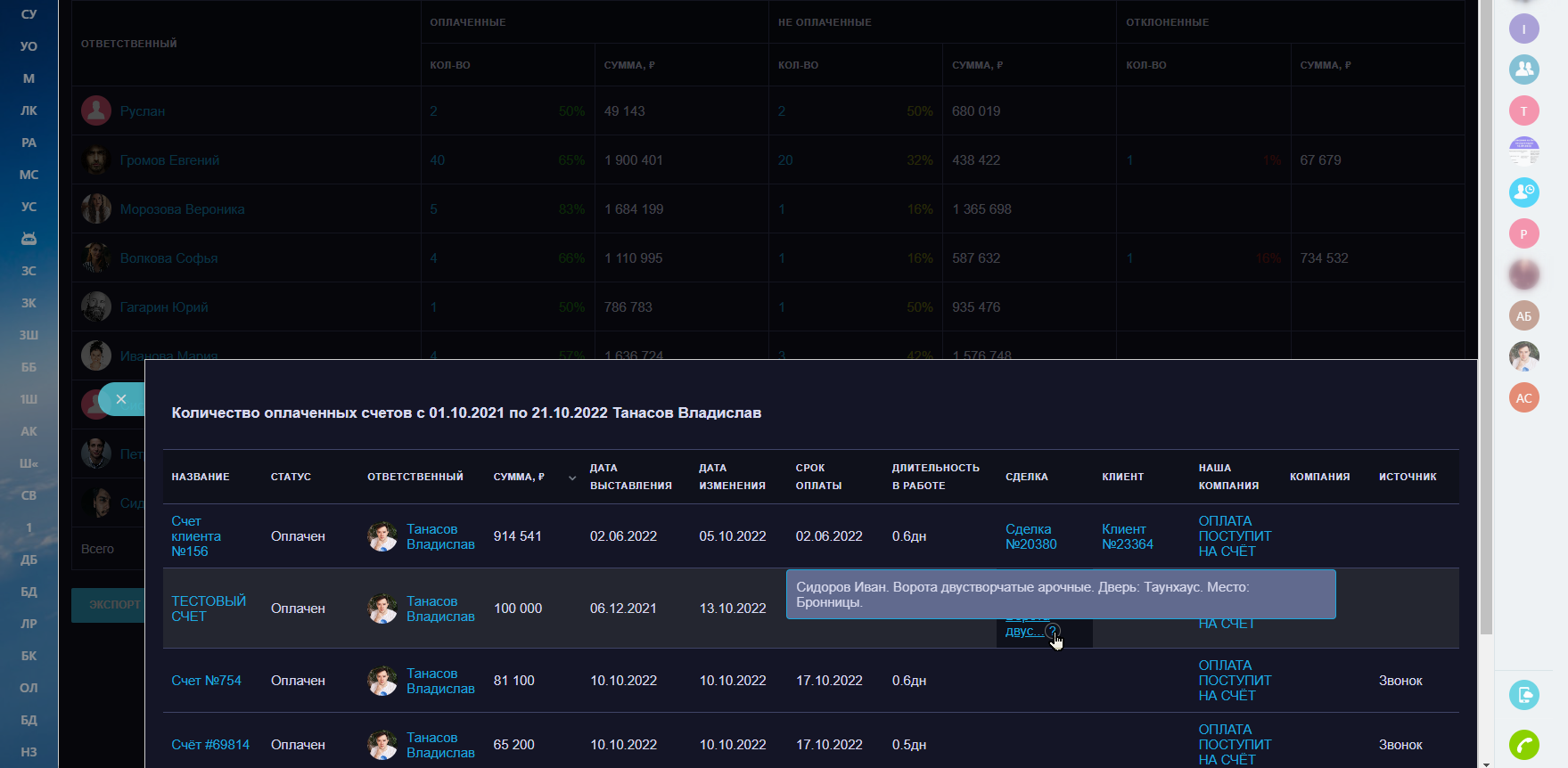Select СУ item in left sidebar menu
Screen dimensions: 1568x768
29,14
